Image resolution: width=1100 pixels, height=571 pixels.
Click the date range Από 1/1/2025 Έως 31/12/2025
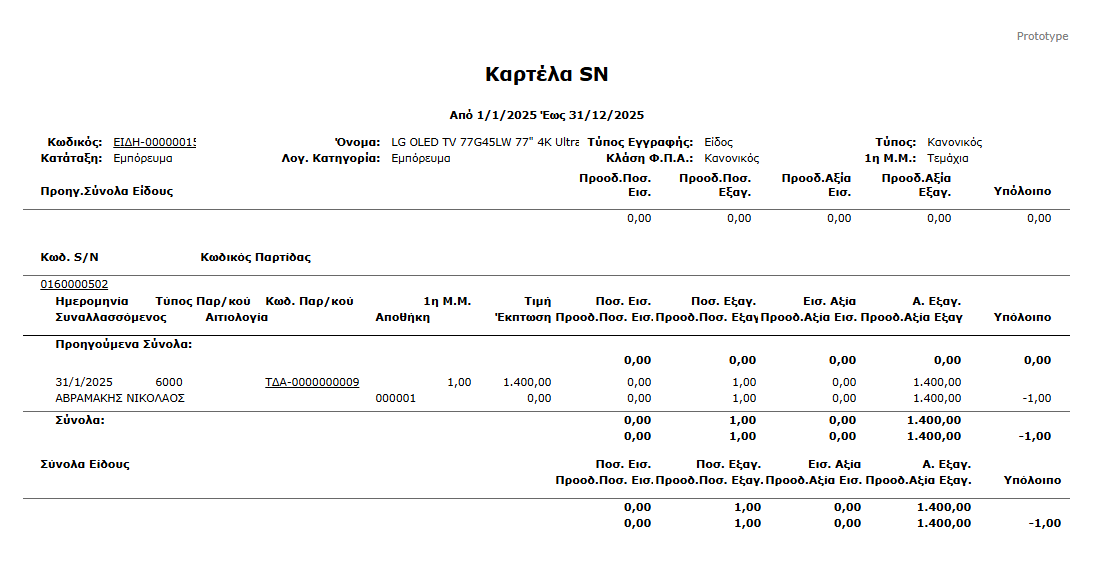coord(546,115)
